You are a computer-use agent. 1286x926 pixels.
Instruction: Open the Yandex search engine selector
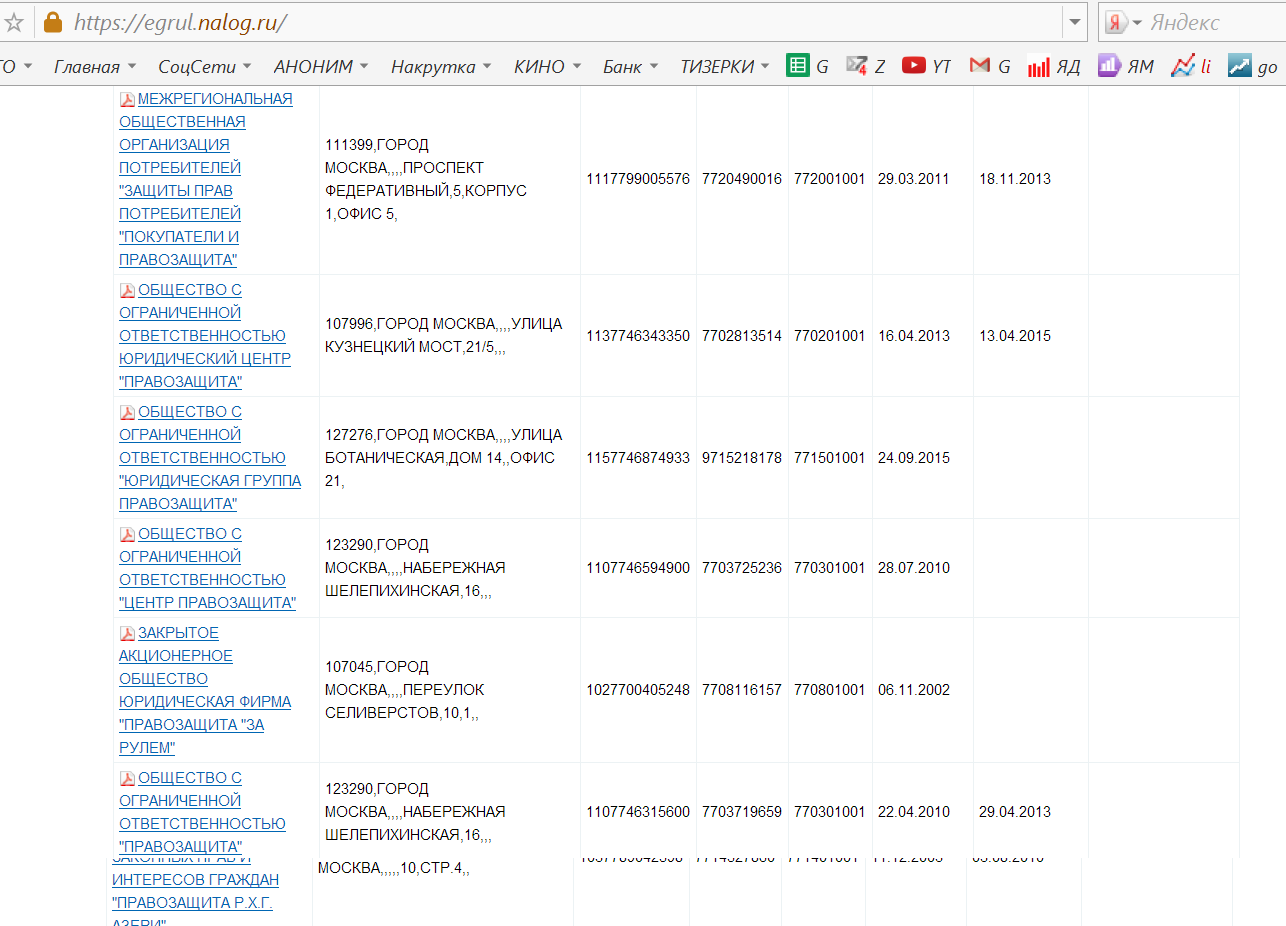[1124, 22]
